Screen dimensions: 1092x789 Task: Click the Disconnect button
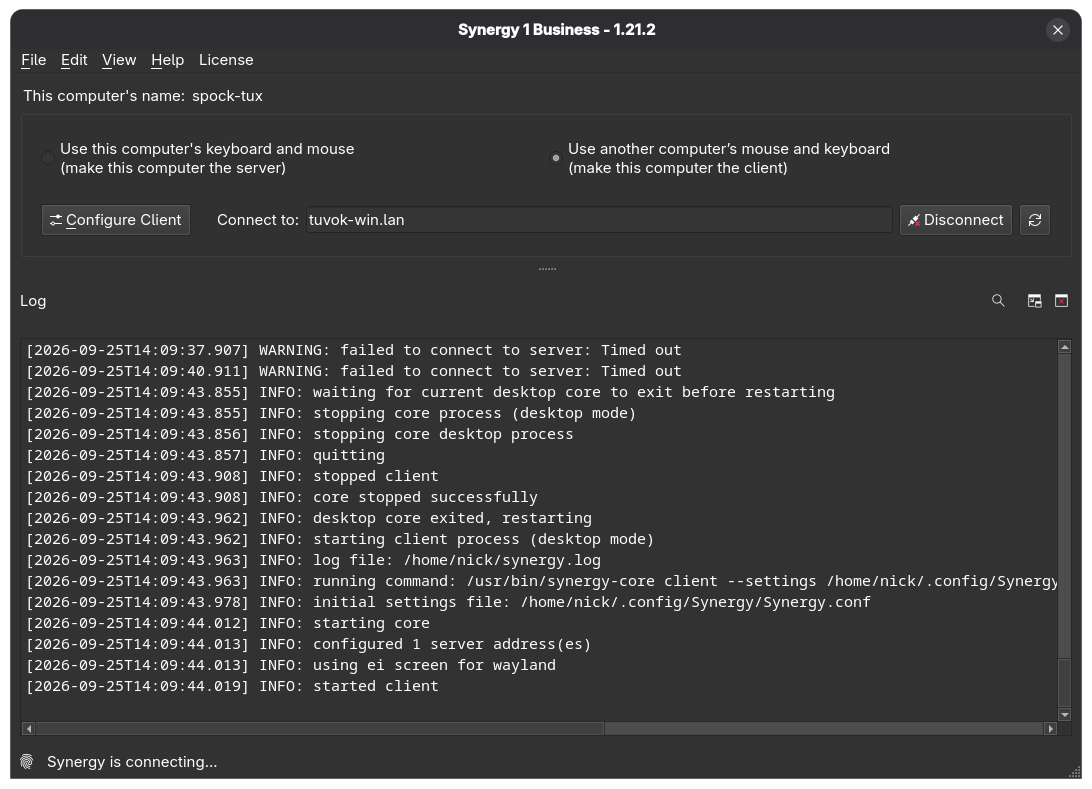[x=956, y=220]
